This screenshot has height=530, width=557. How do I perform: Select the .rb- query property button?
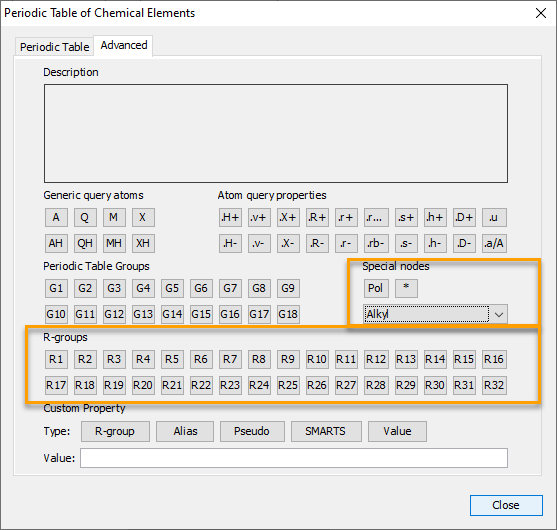[376, 243]
